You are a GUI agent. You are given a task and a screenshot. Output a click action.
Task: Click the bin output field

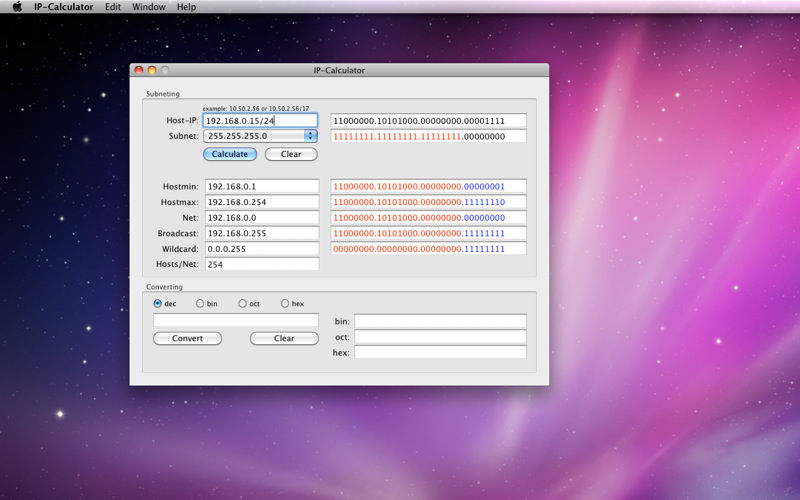pyautogui.click(x=440, y=321)
